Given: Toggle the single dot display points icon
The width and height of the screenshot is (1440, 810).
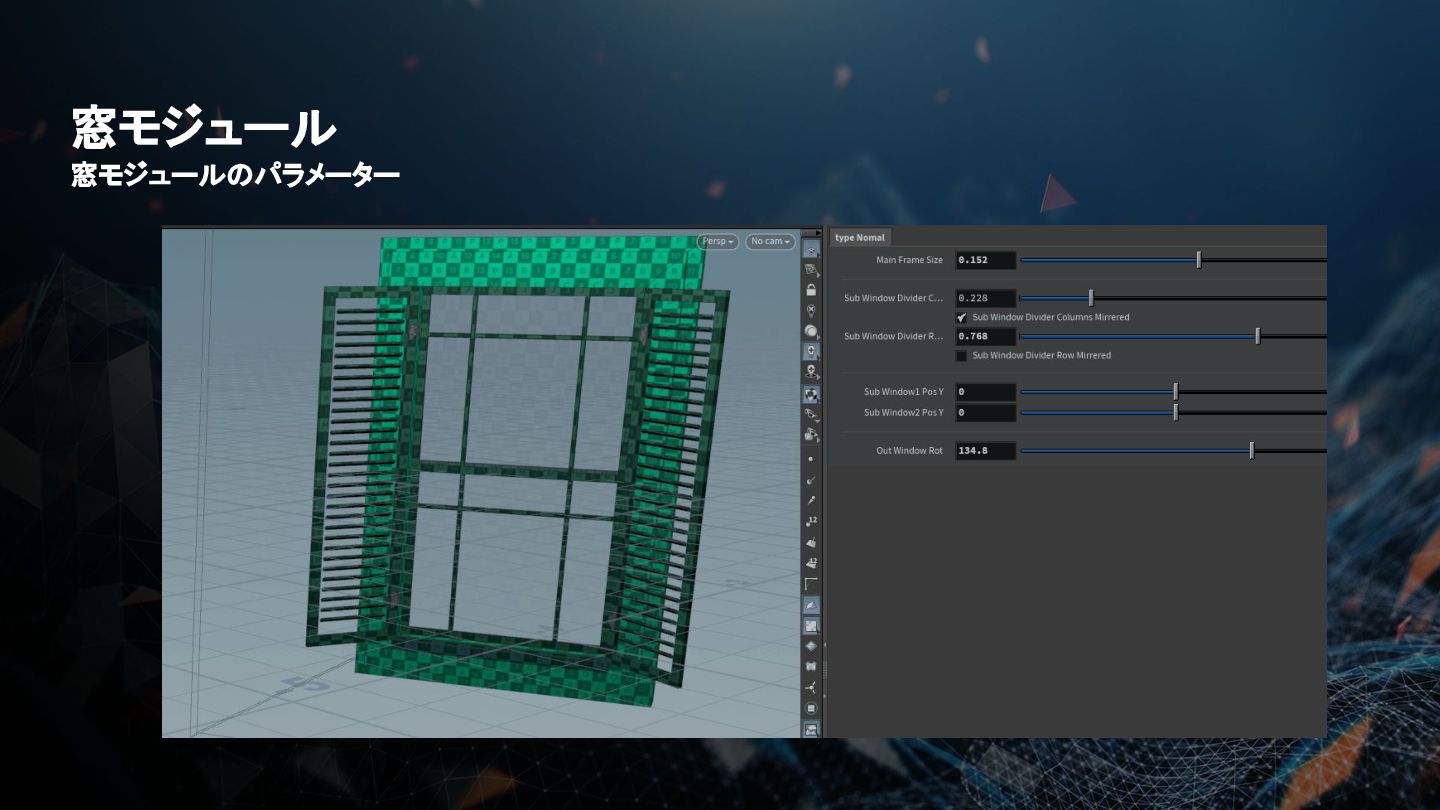Looking at the screenshot, I should (811, 459).
